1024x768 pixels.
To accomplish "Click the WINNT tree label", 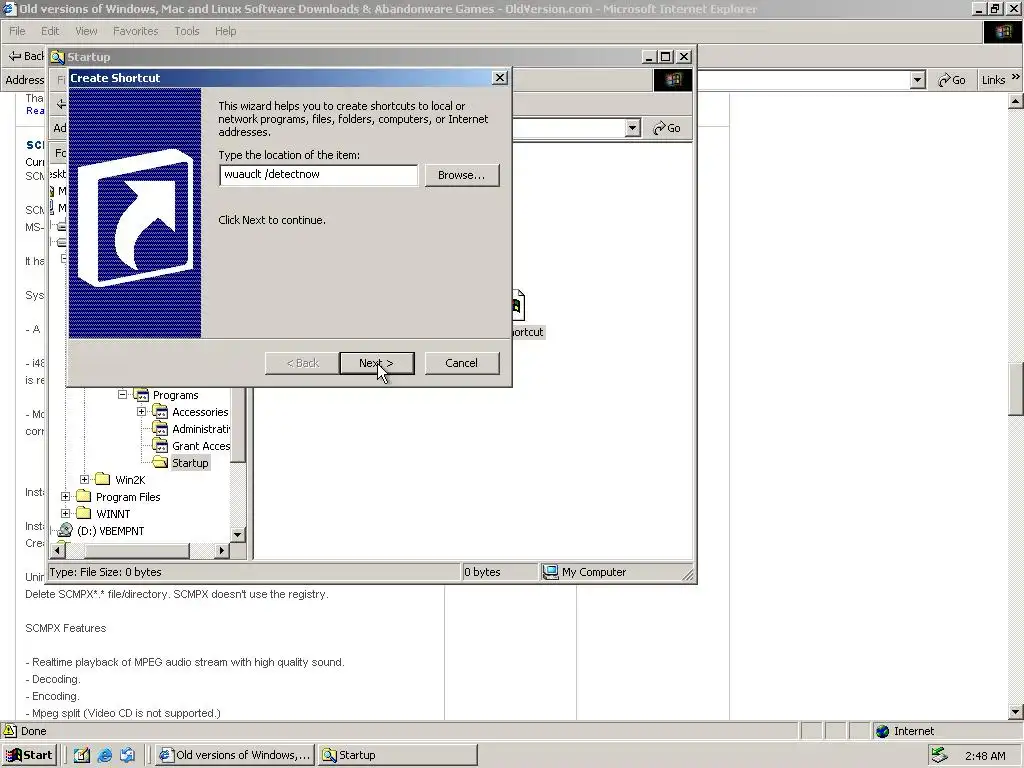I will click(113, 514).
